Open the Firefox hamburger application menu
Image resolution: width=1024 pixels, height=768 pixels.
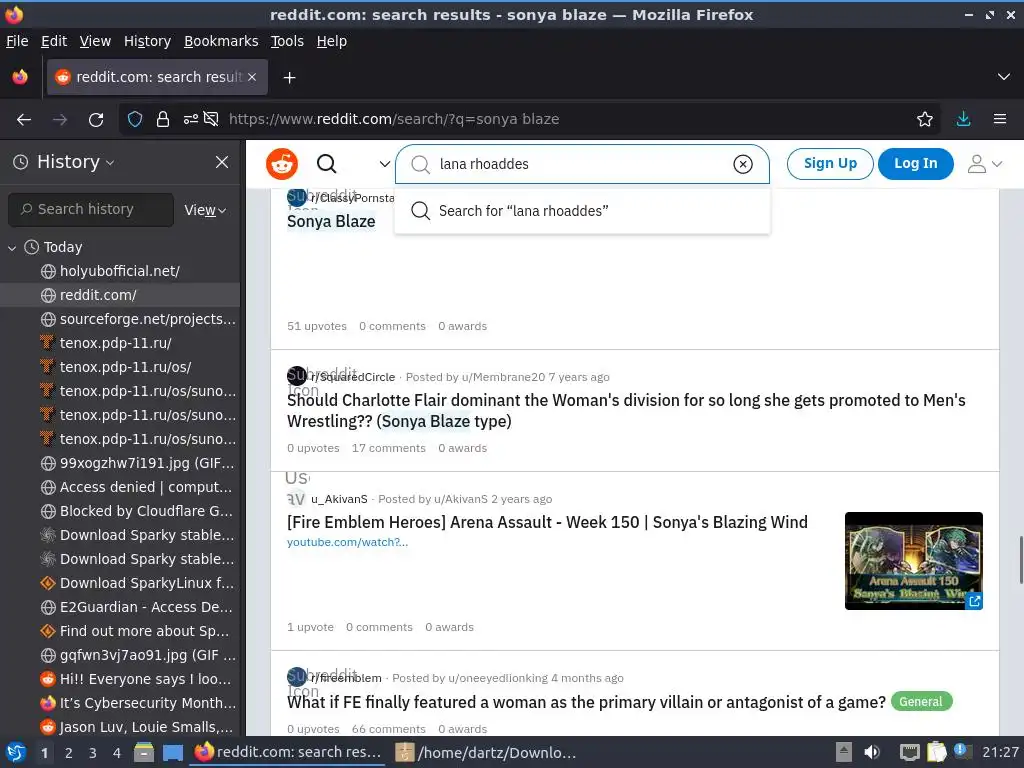coord(1000,120)
